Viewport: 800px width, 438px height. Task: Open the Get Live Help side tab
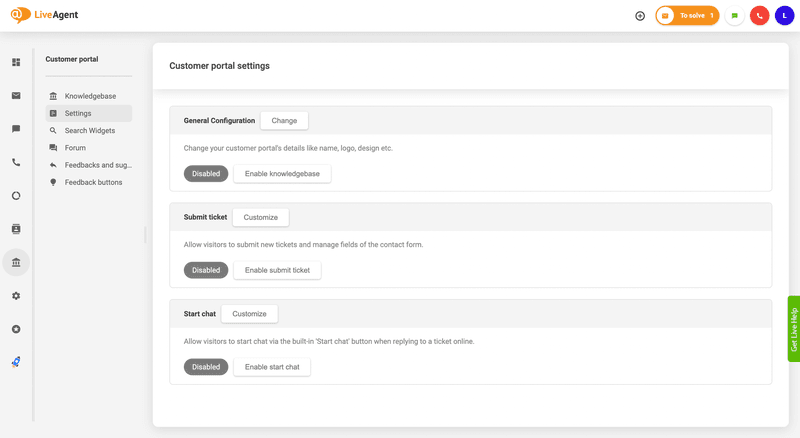coord(794,329)
